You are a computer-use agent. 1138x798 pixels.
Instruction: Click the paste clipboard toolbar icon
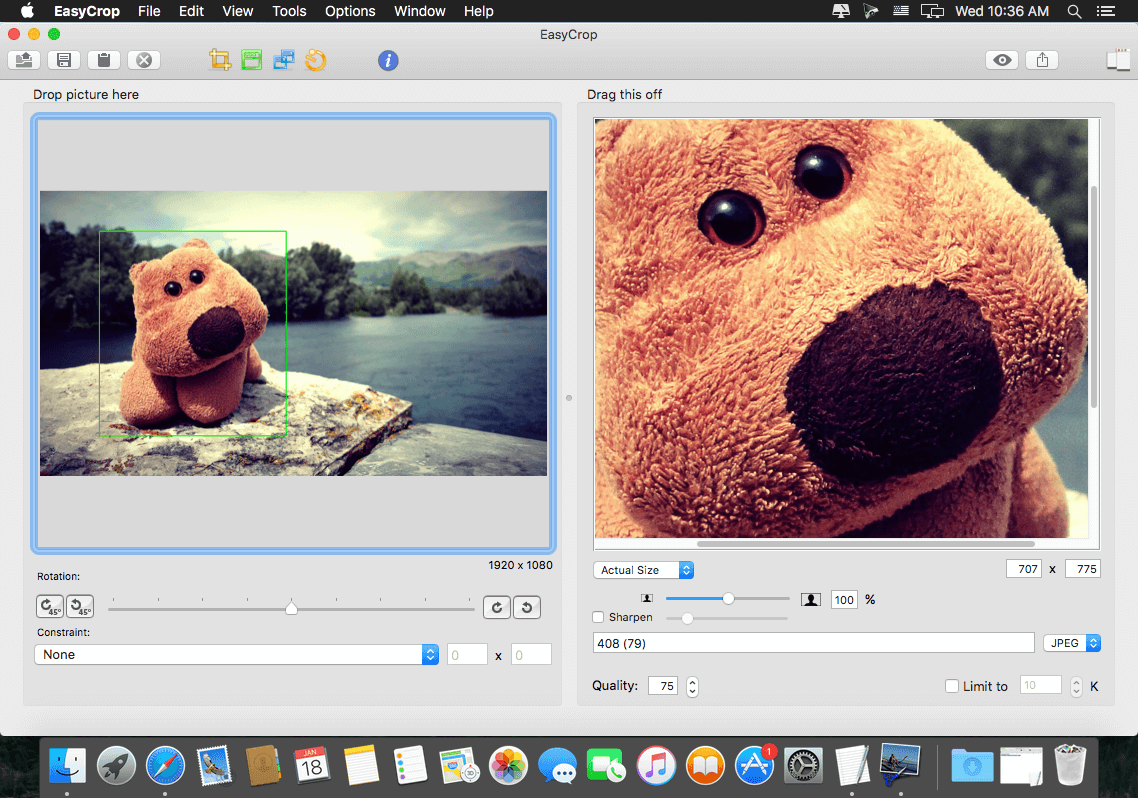click(104, 60)
